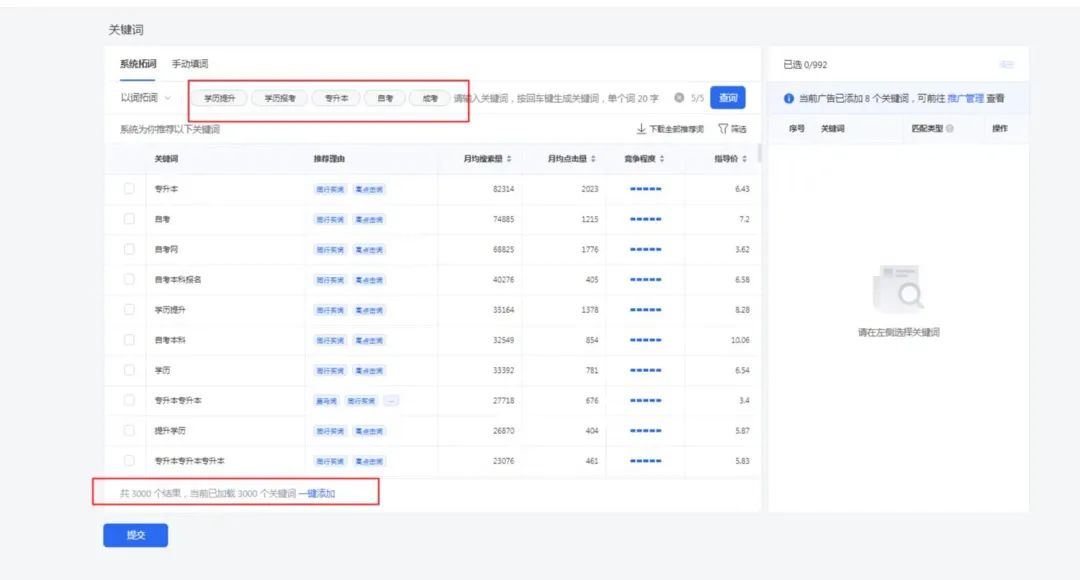The height and width of the screenshot is (580, 1080).
Task: Sort by 月均搜索量 column arrows
Action: pos(509,158)
